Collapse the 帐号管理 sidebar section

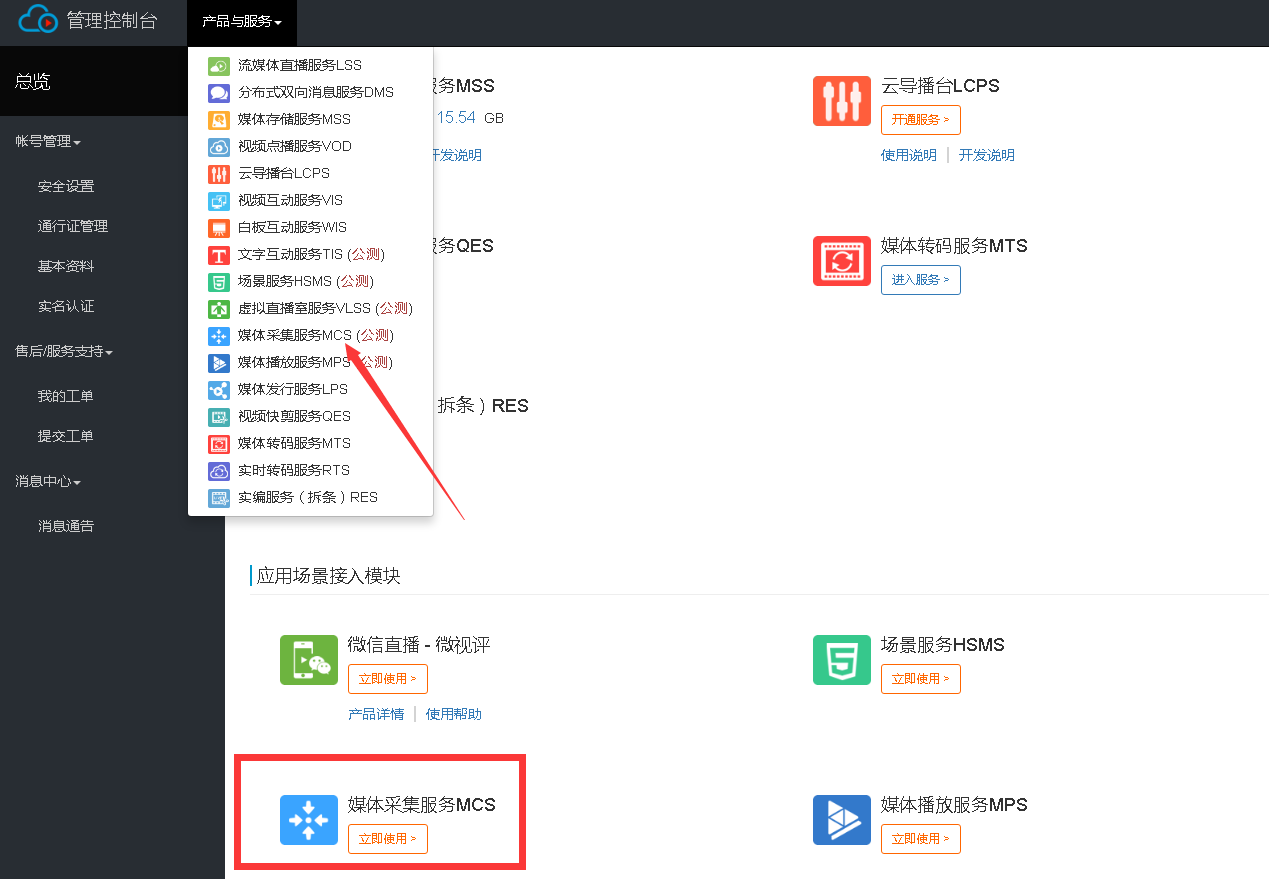(47, 142)
